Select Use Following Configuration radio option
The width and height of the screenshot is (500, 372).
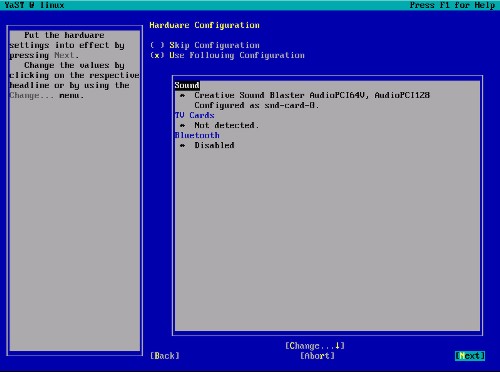click(x=227, y=55)
